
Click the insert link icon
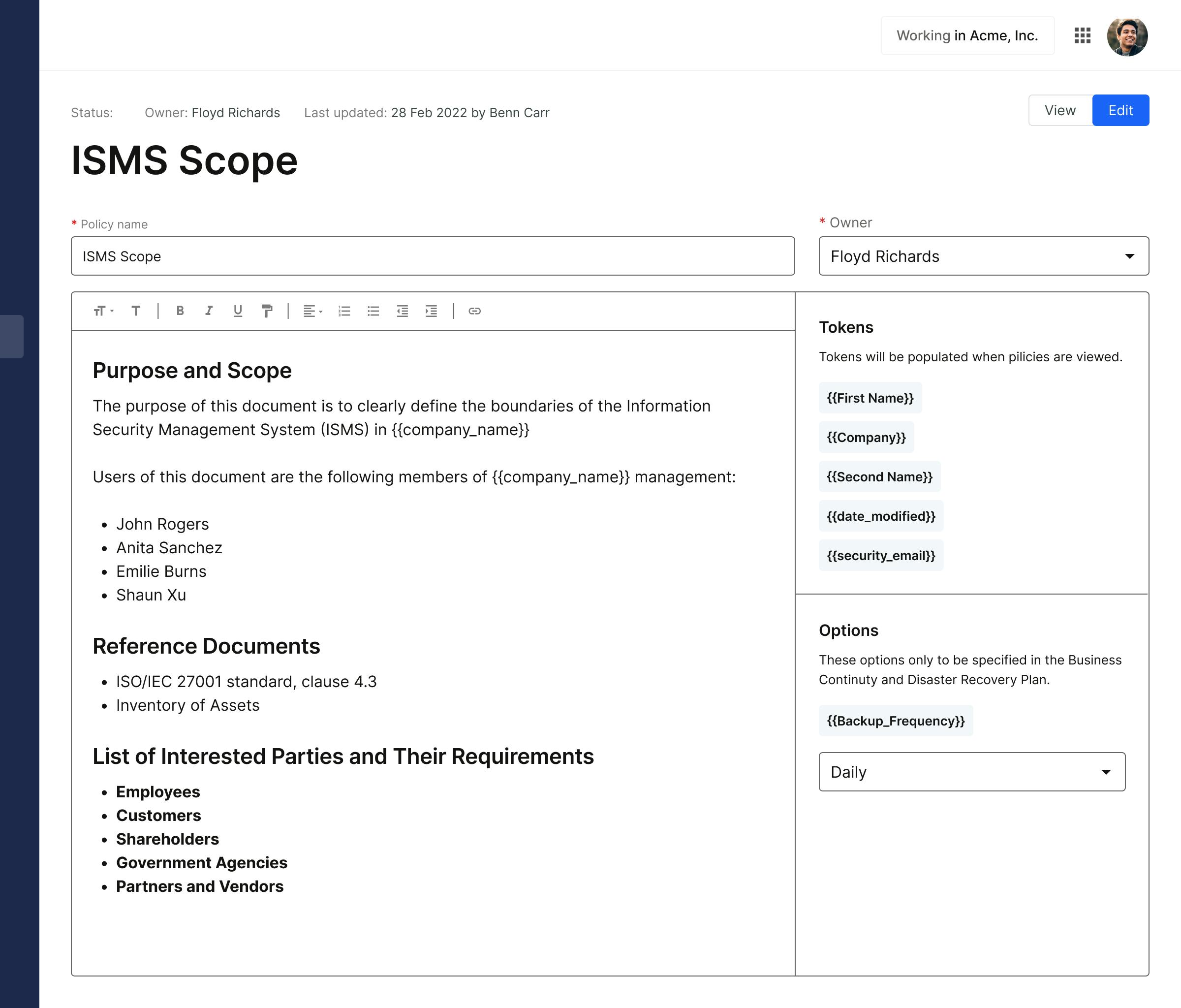474,311
